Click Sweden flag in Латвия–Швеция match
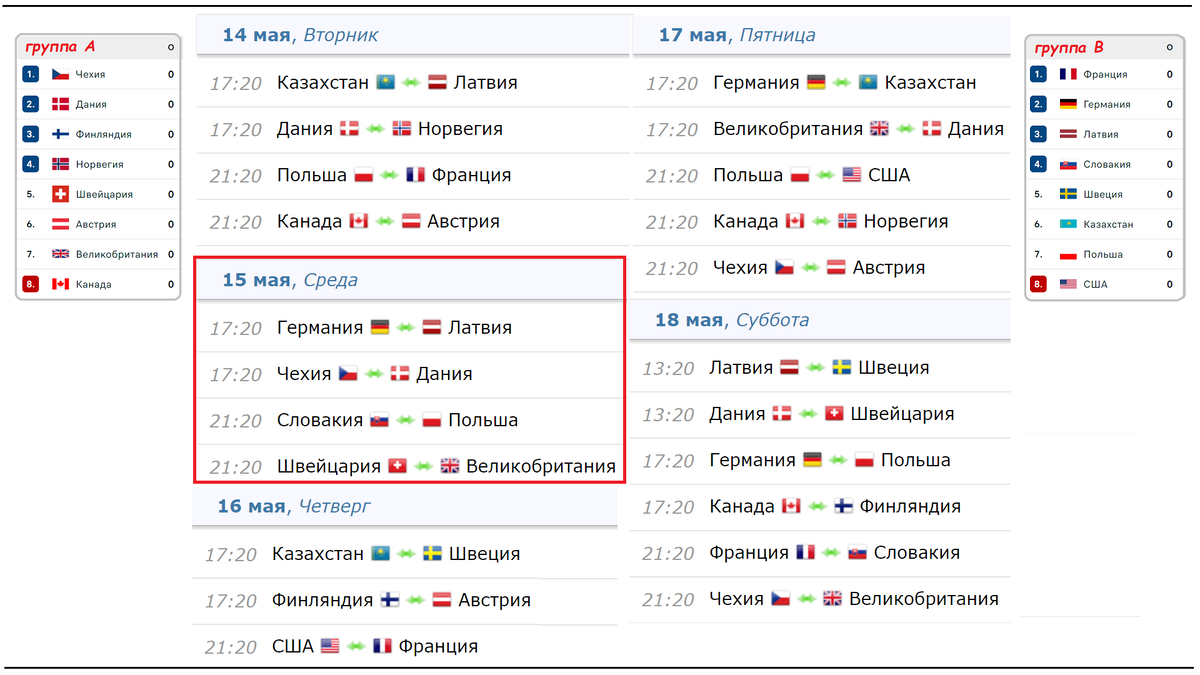Viewport: 1200px width, 675px height. tap(842, 368)
